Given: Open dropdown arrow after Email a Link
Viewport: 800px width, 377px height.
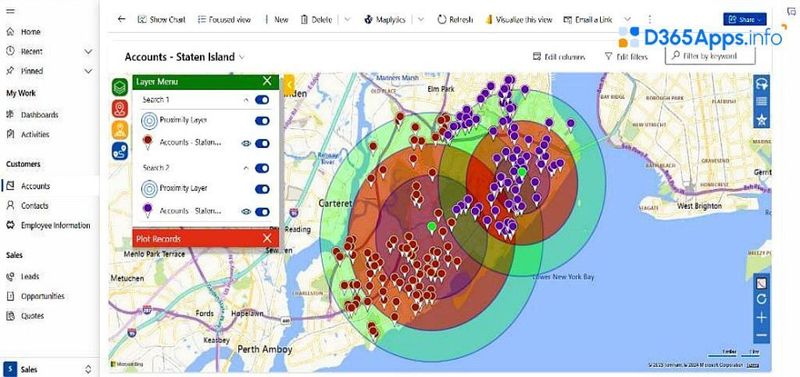Looking at the screenshot, I should click(627, 19).
